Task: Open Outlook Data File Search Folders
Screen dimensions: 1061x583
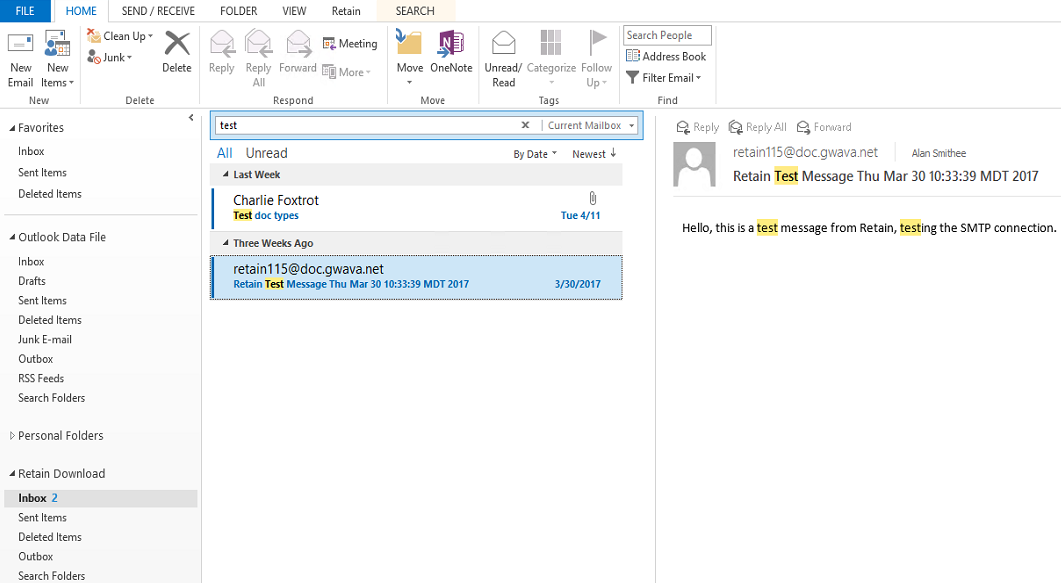Action: (x=51, y=398)
